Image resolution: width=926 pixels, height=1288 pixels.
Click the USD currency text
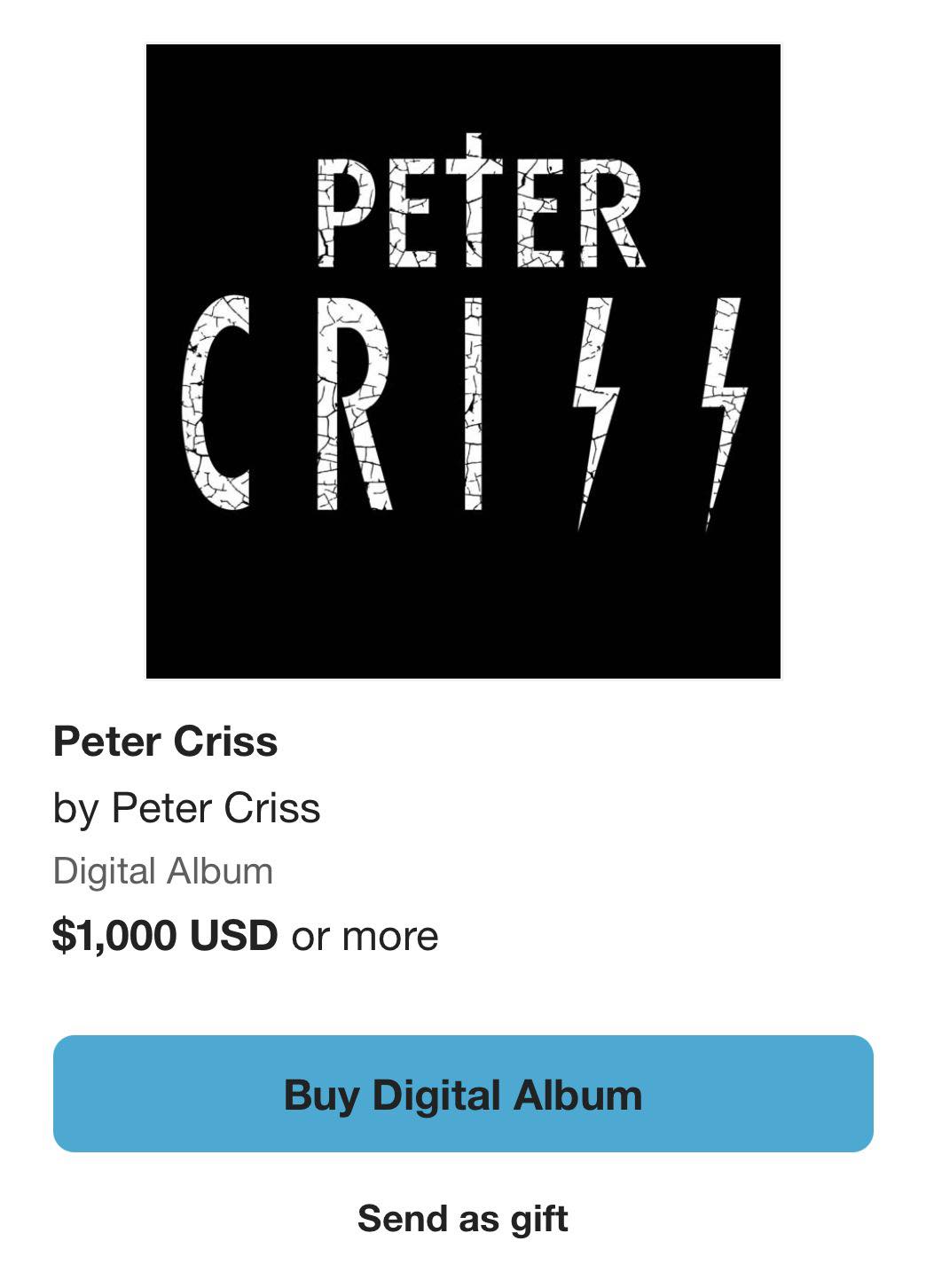[x=234, y=936]
